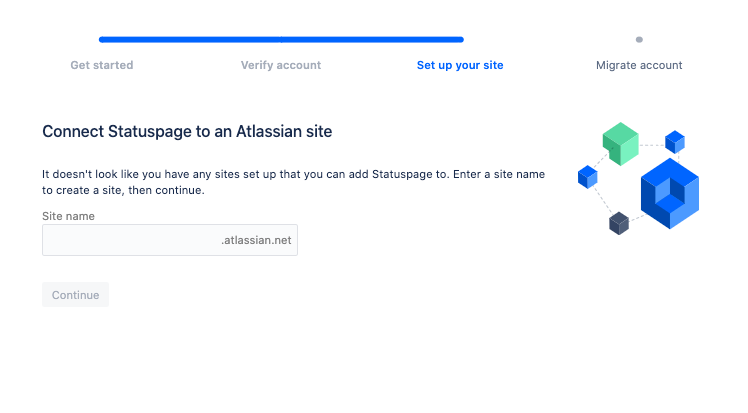The image size is (748, 413).
Task: Click the gray Migrate account step dot
Action: pyautogui.click(x=639, y=40)
